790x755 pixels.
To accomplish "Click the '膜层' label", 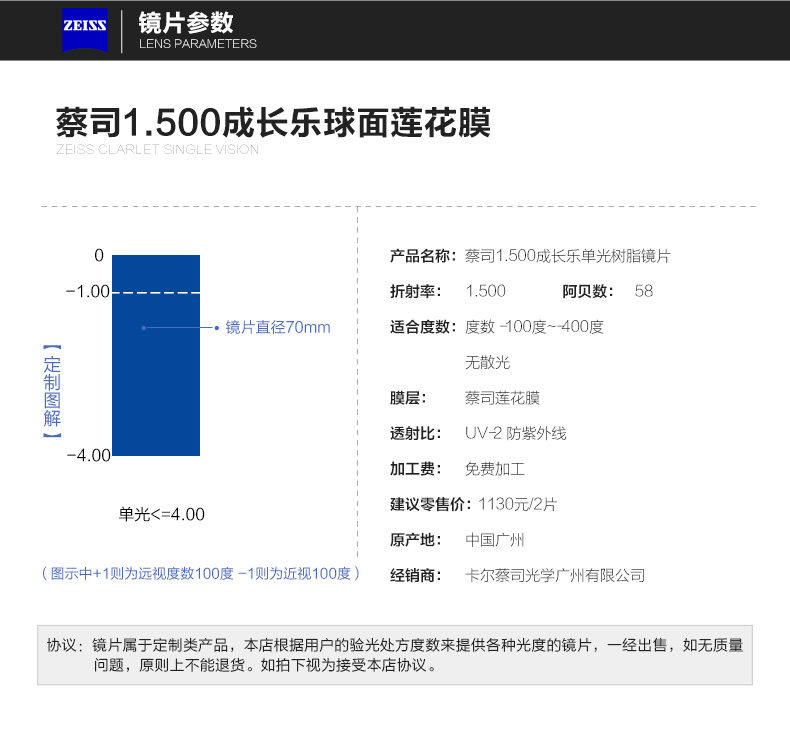I will [x=408, y=398].
